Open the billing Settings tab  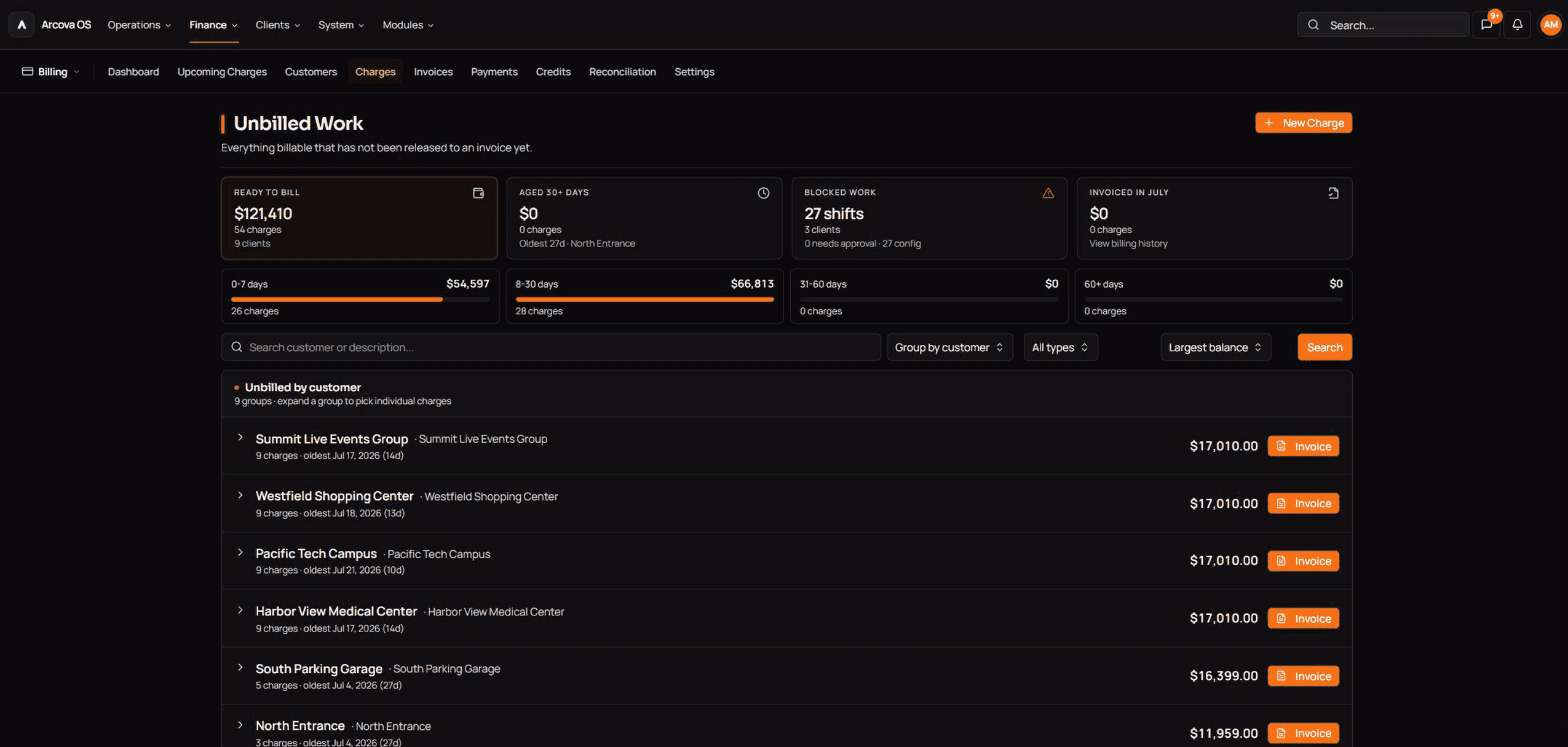[694, 71]
